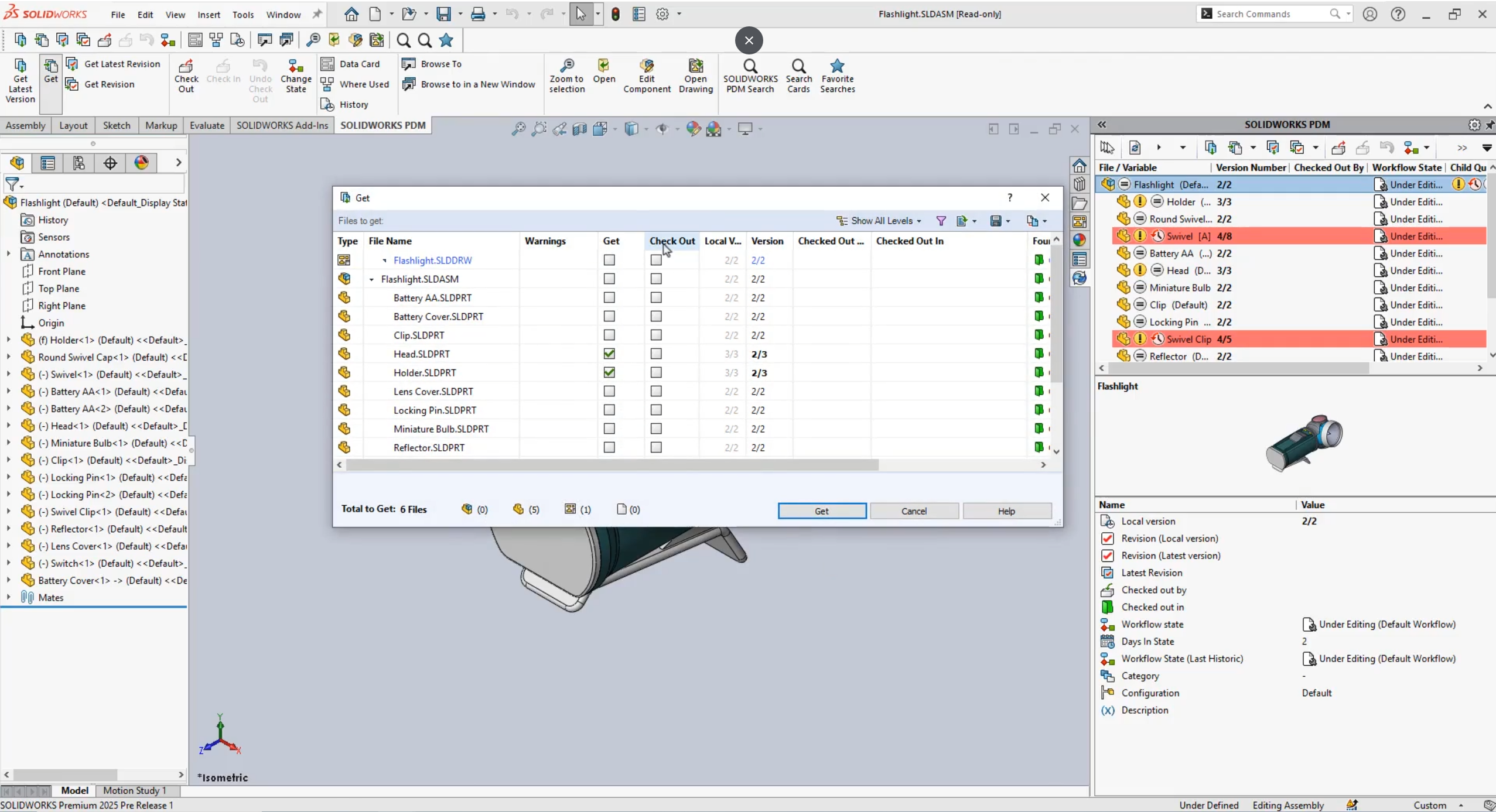Viewport: 1496px width, 812px height.
Task: Open the Show All Levels dropdown
Action: point(879,221)
